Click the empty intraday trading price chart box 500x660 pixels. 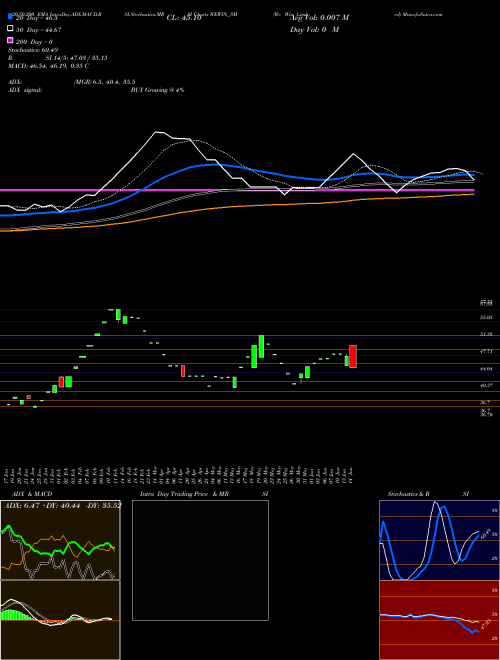(x=200, y=560)
